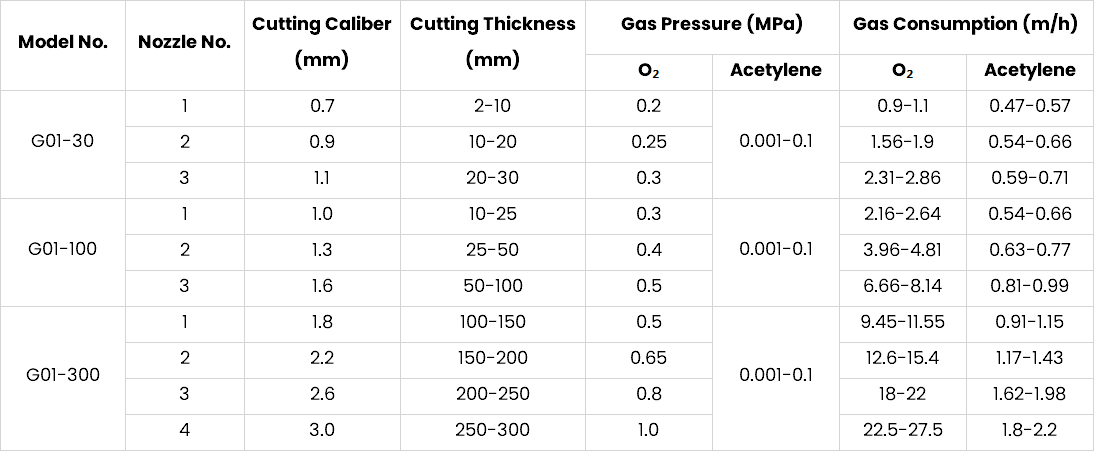Click the G01-100 model cell
This screenshot has width=1094, height=451.
(63, 249)
